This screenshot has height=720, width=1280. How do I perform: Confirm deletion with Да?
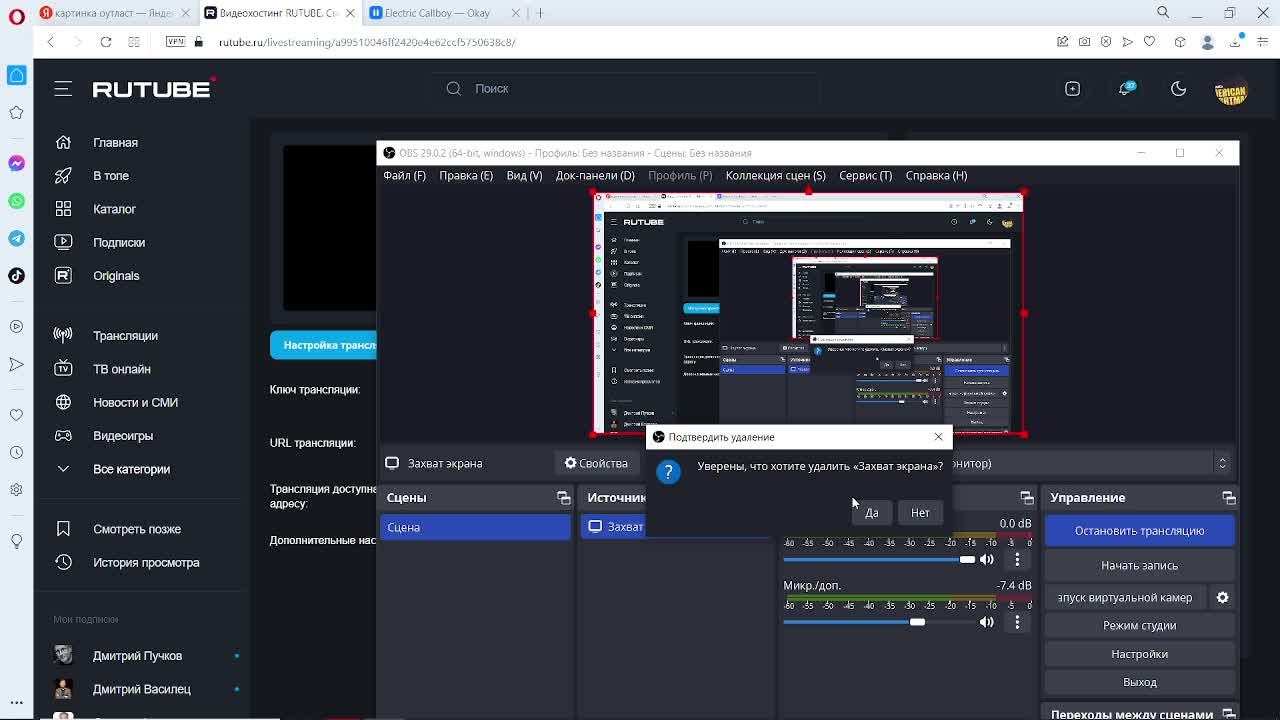pos(871,512)
